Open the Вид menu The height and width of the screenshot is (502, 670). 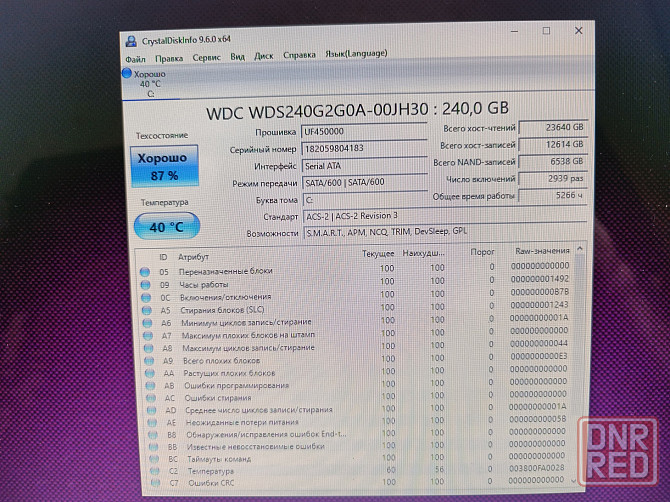click(238, 56)
